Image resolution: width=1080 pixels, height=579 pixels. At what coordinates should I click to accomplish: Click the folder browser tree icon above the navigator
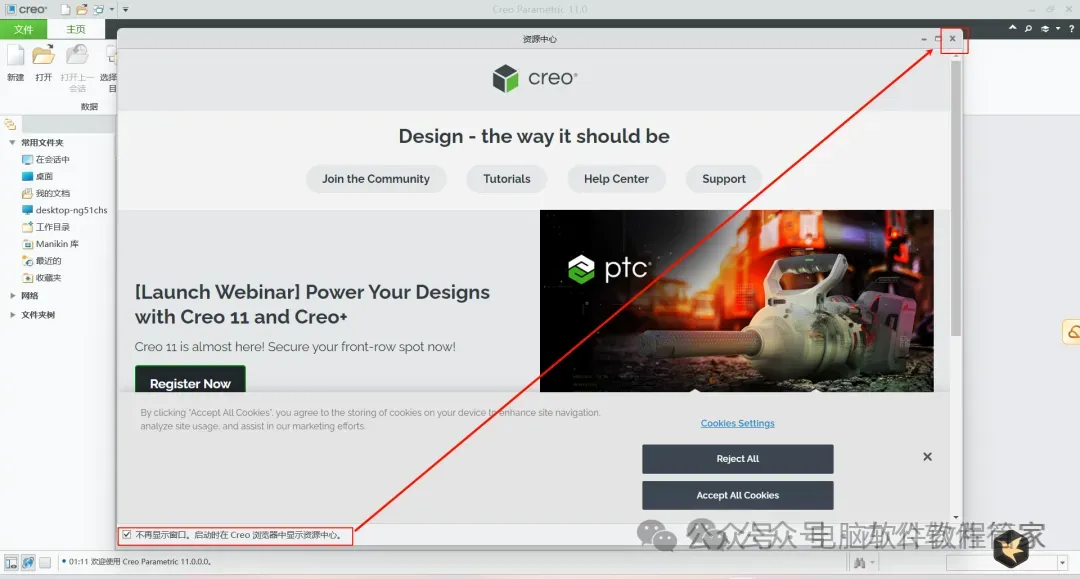point(10,124)
